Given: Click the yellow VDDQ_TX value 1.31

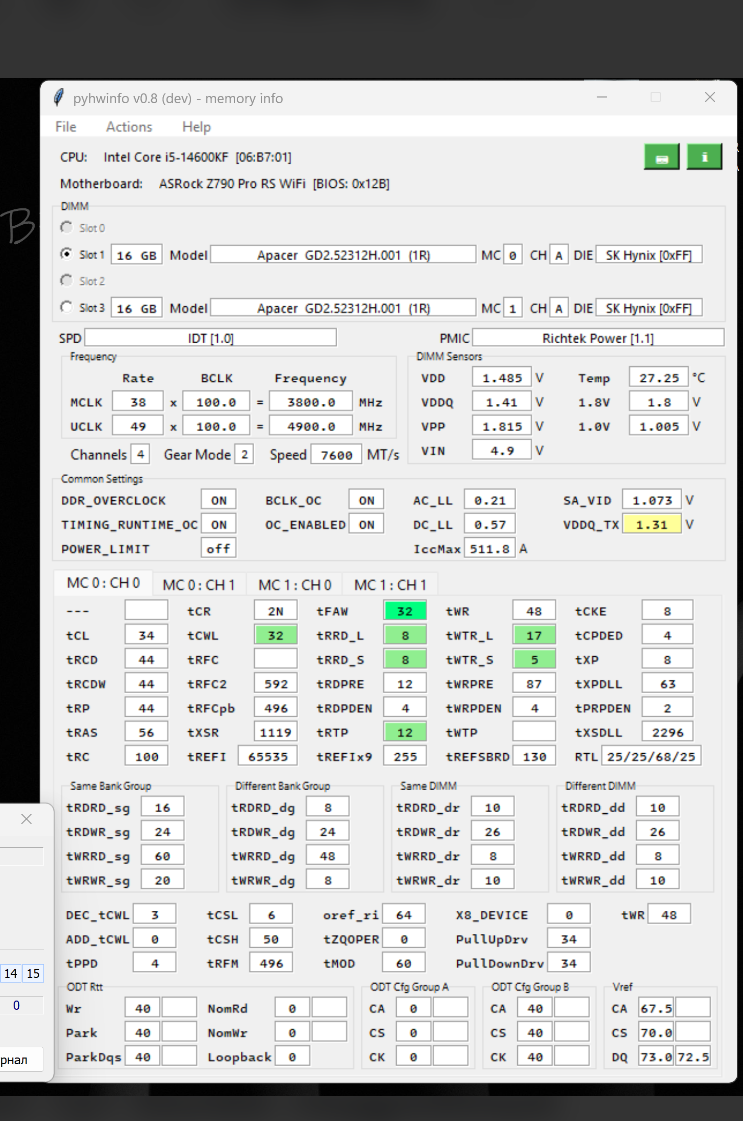Looking at the screenshot, I should 652,525.
